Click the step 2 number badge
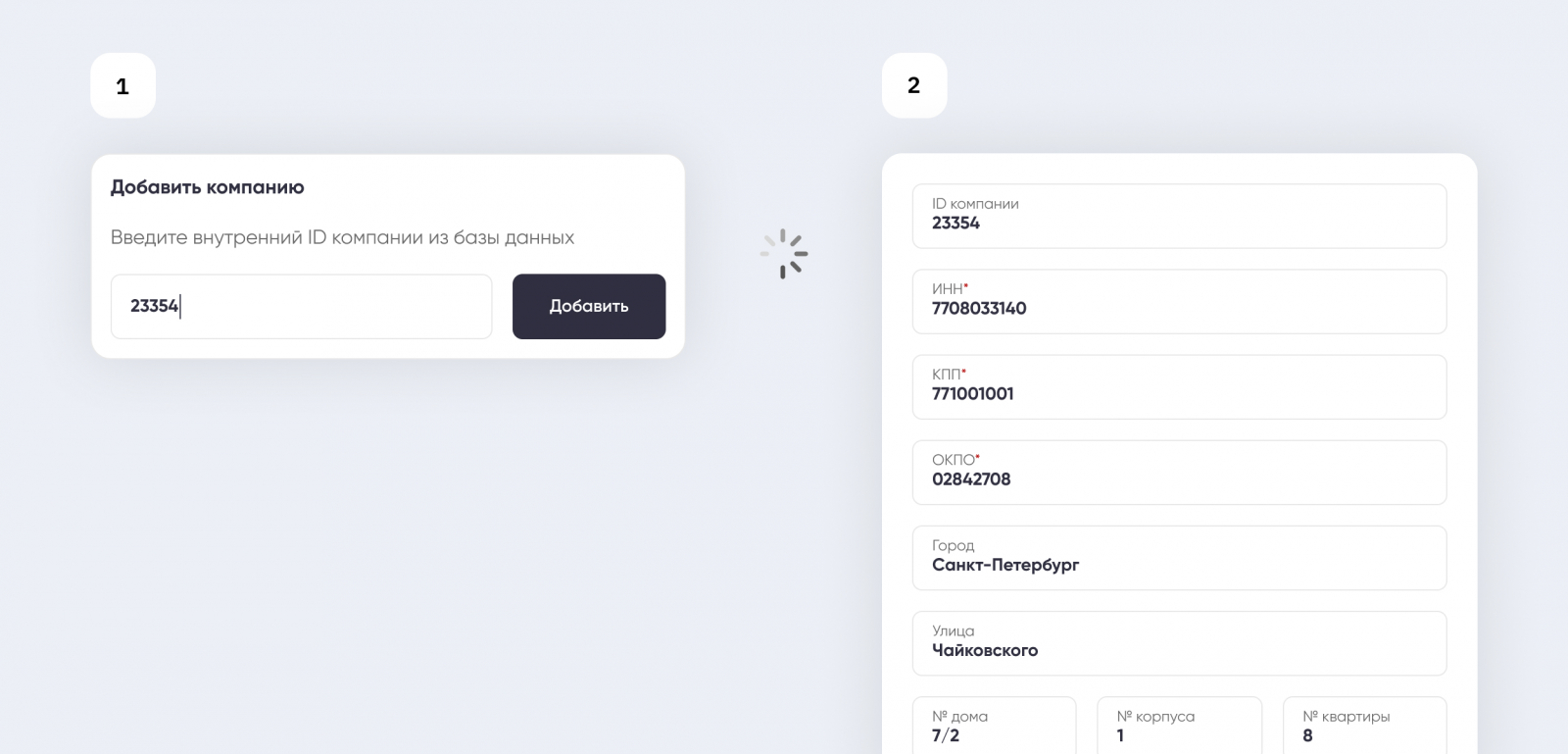Screen dimensions: 1568x754 pos(914,86)
